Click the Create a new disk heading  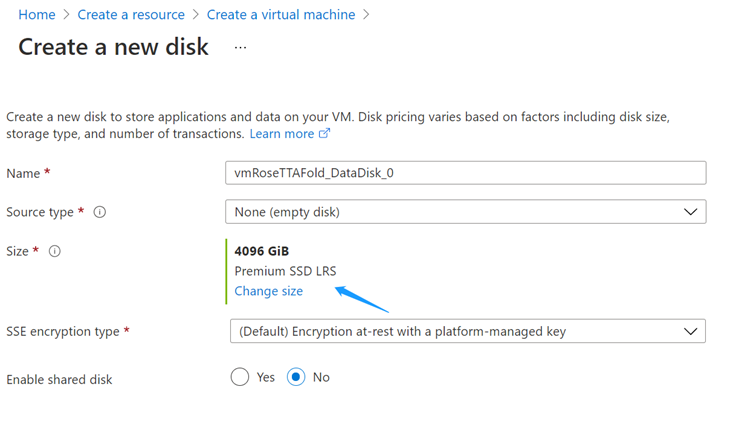pyautogui.click(x=113, y=47)
